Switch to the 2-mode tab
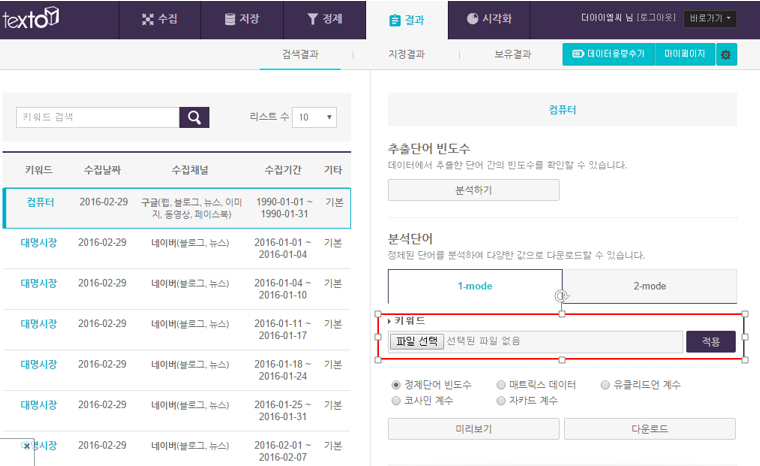The image size is (760, 466). (649, 286)
